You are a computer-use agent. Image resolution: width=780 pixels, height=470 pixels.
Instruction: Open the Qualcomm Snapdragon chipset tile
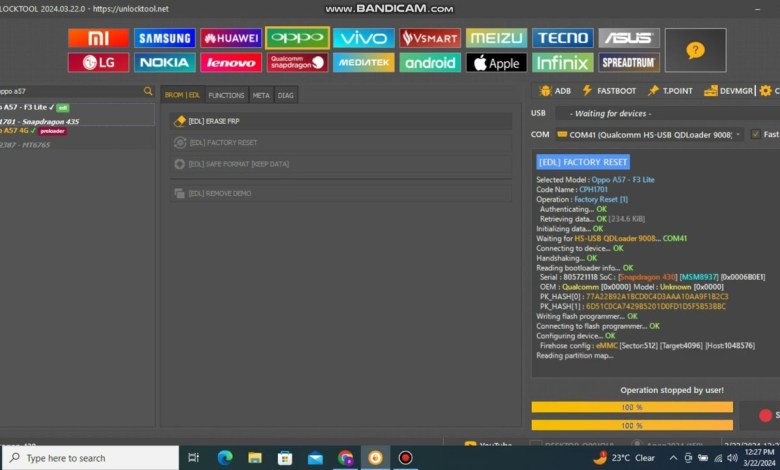click(x=297, y=63)
